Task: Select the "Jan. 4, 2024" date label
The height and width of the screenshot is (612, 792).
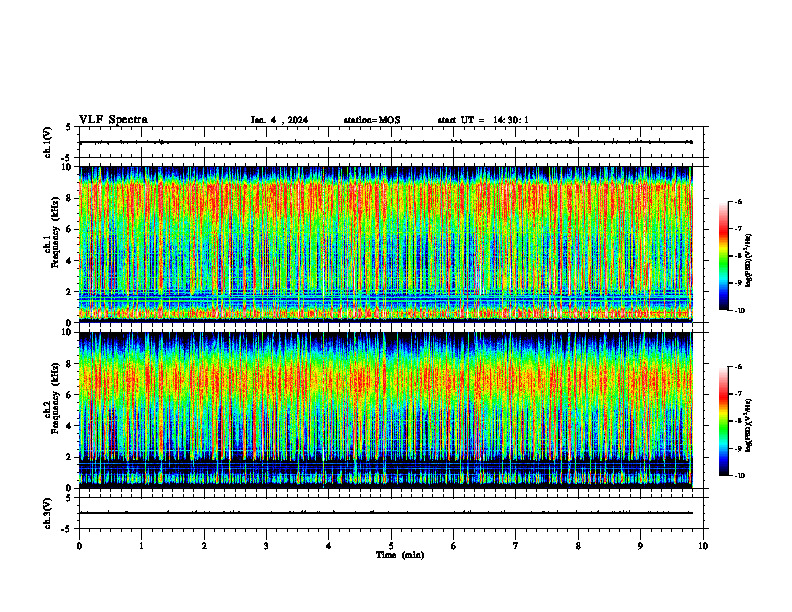Action: [x=279, y=120]
